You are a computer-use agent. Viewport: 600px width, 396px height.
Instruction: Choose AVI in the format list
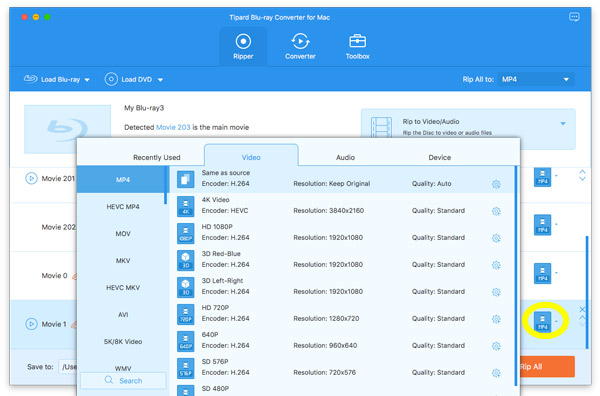pyautogui.click(x=123, y=315)
